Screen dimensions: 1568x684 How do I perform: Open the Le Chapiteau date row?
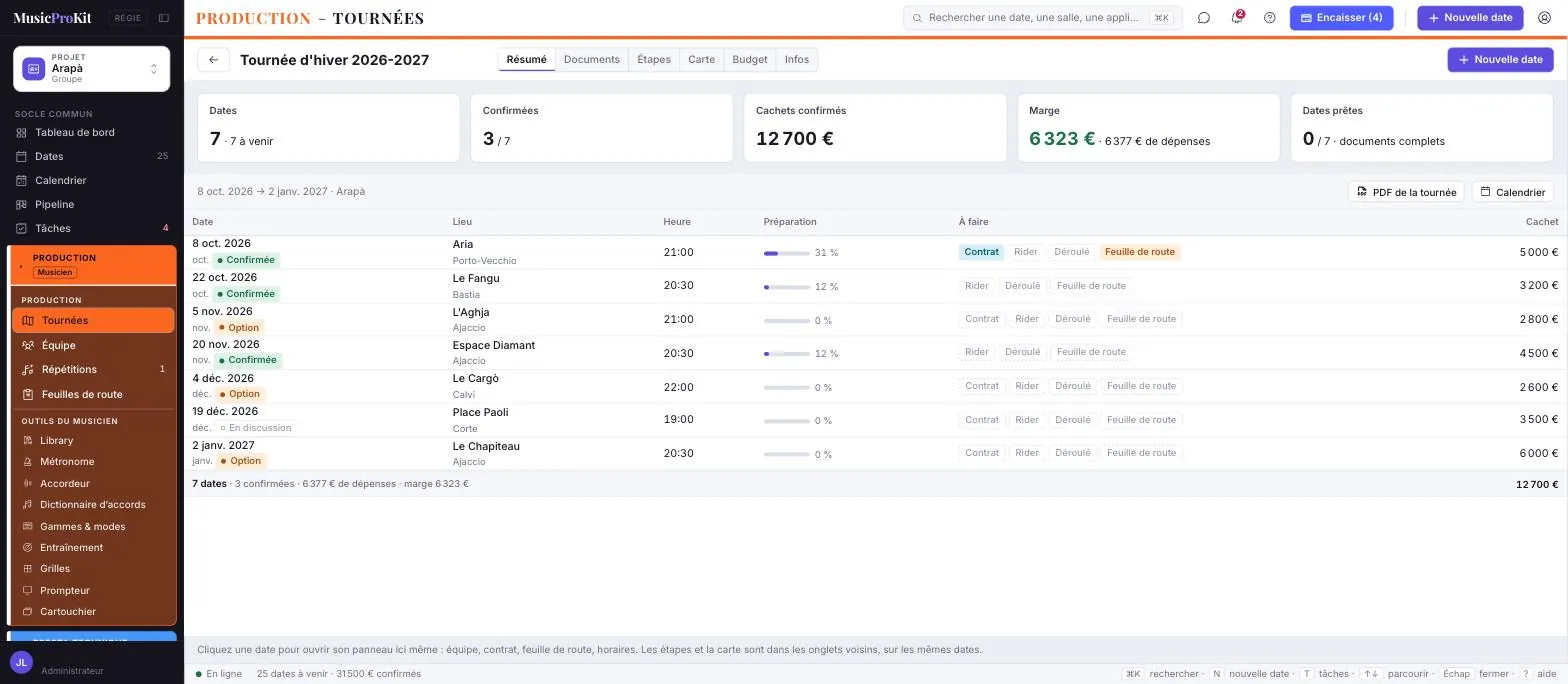[875, 454]
